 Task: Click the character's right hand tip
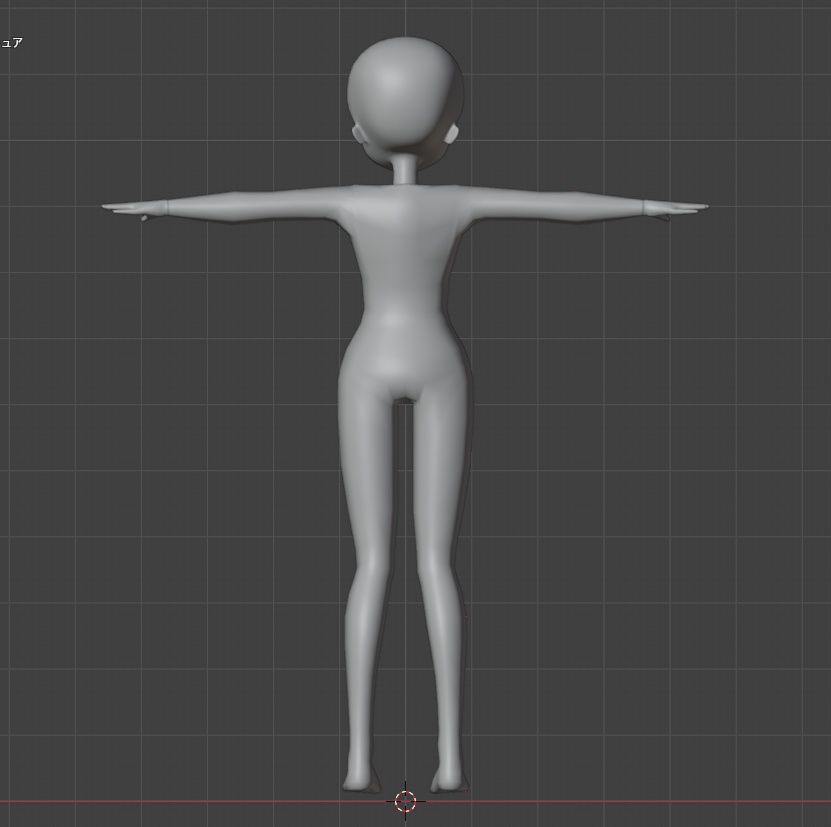point(705,209)
